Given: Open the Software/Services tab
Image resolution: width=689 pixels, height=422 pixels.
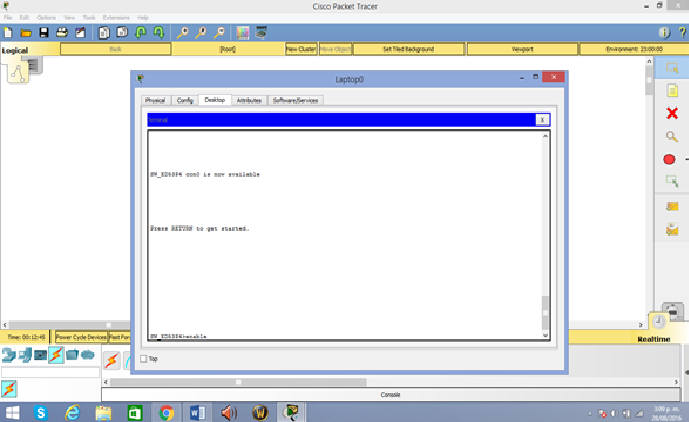Looking at the screenshot, I should [295, 100].
